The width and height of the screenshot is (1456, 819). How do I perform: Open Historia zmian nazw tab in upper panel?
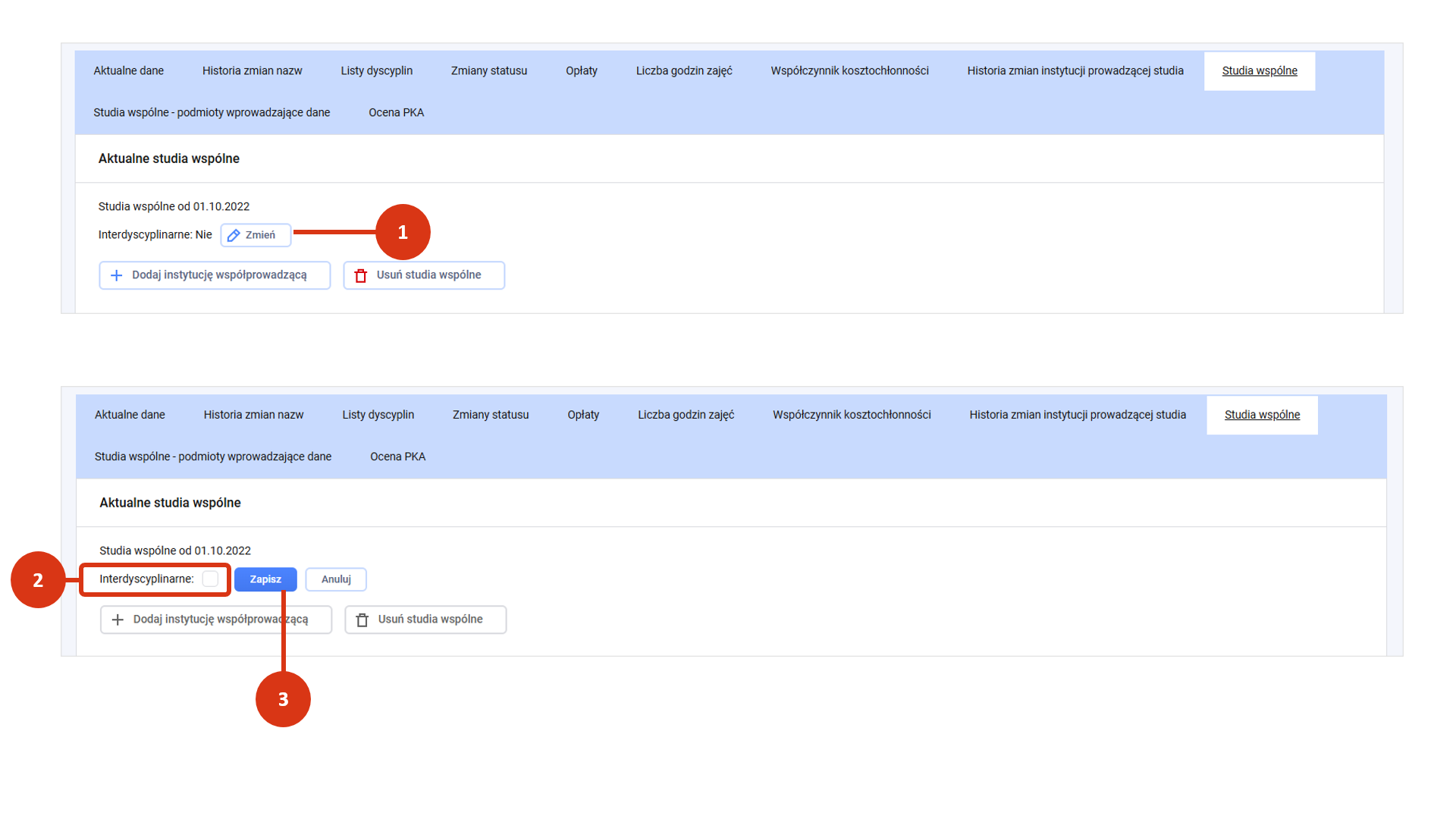click(252, 71)
